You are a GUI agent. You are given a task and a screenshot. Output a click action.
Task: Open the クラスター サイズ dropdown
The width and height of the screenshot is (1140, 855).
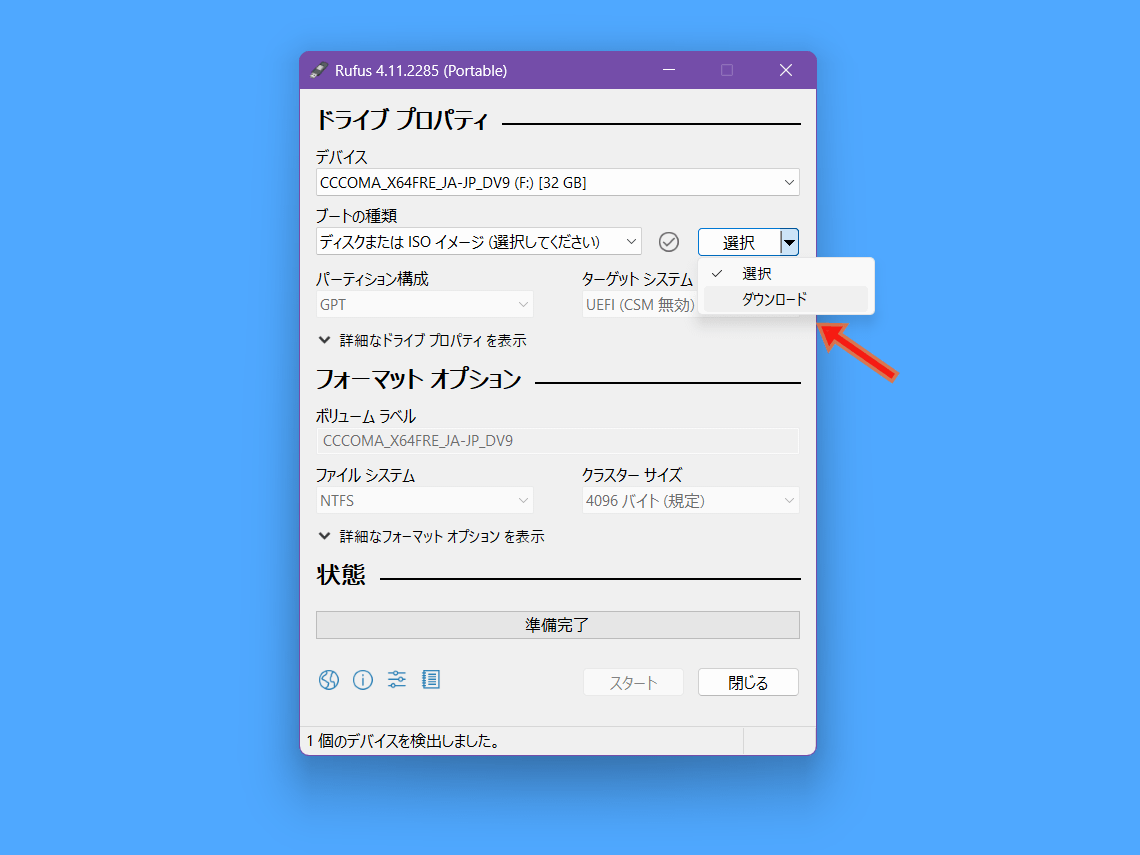point(690,501)
